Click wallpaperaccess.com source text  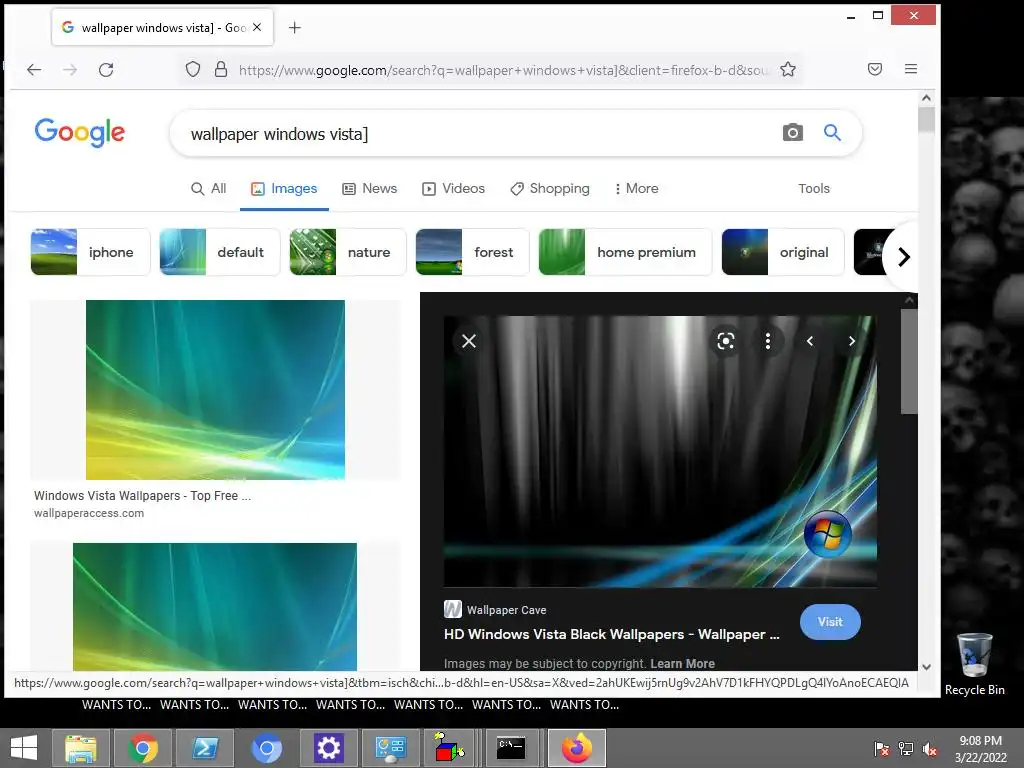89,513
